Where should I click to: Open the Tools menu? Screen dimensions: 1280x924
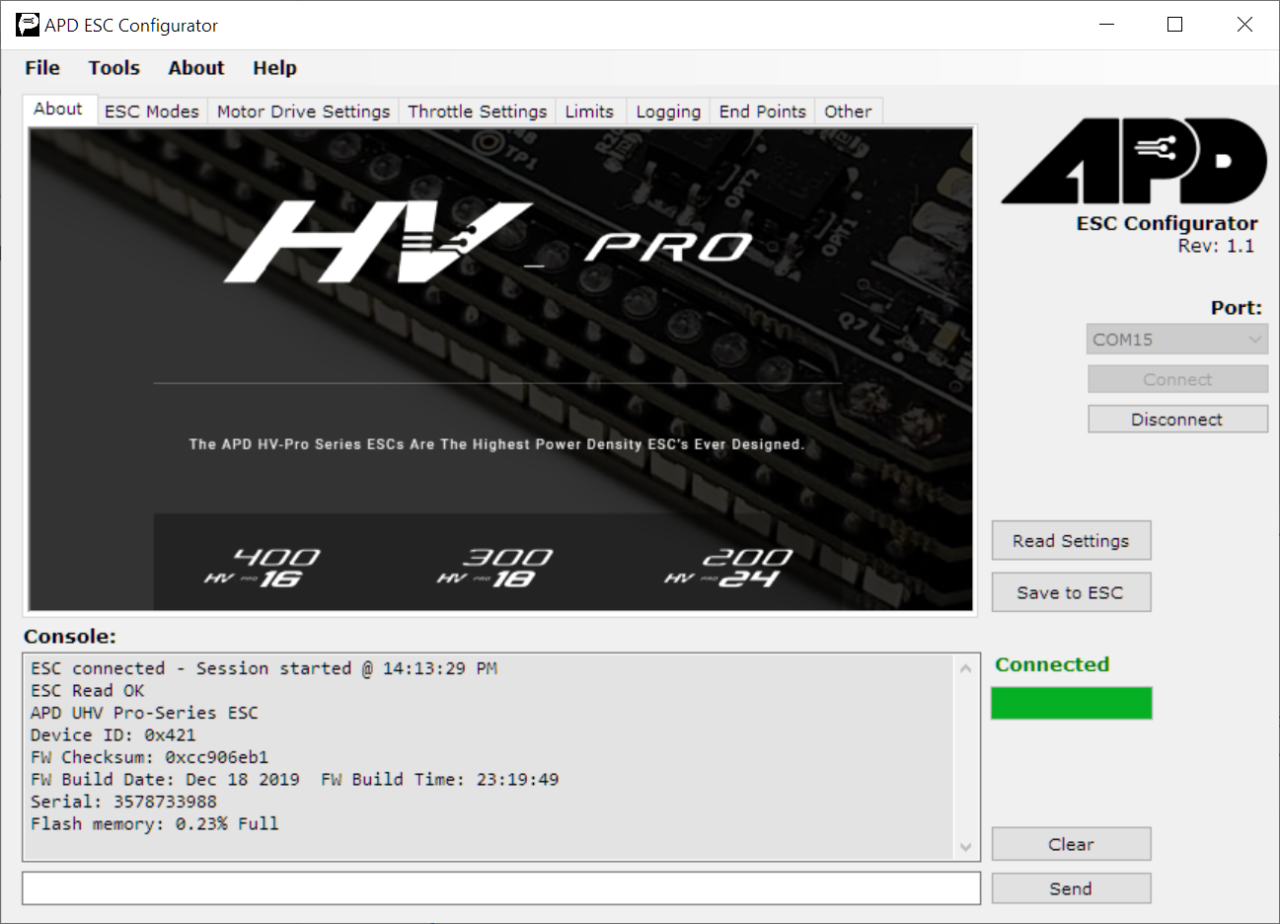tap(114, 68)
